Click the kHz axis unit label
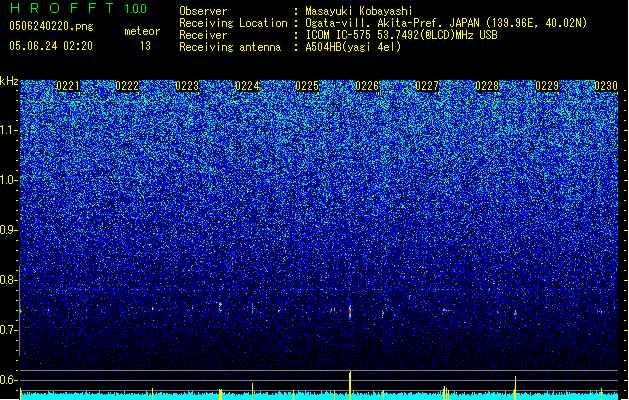629x400 pixels. tap(9, 81)
